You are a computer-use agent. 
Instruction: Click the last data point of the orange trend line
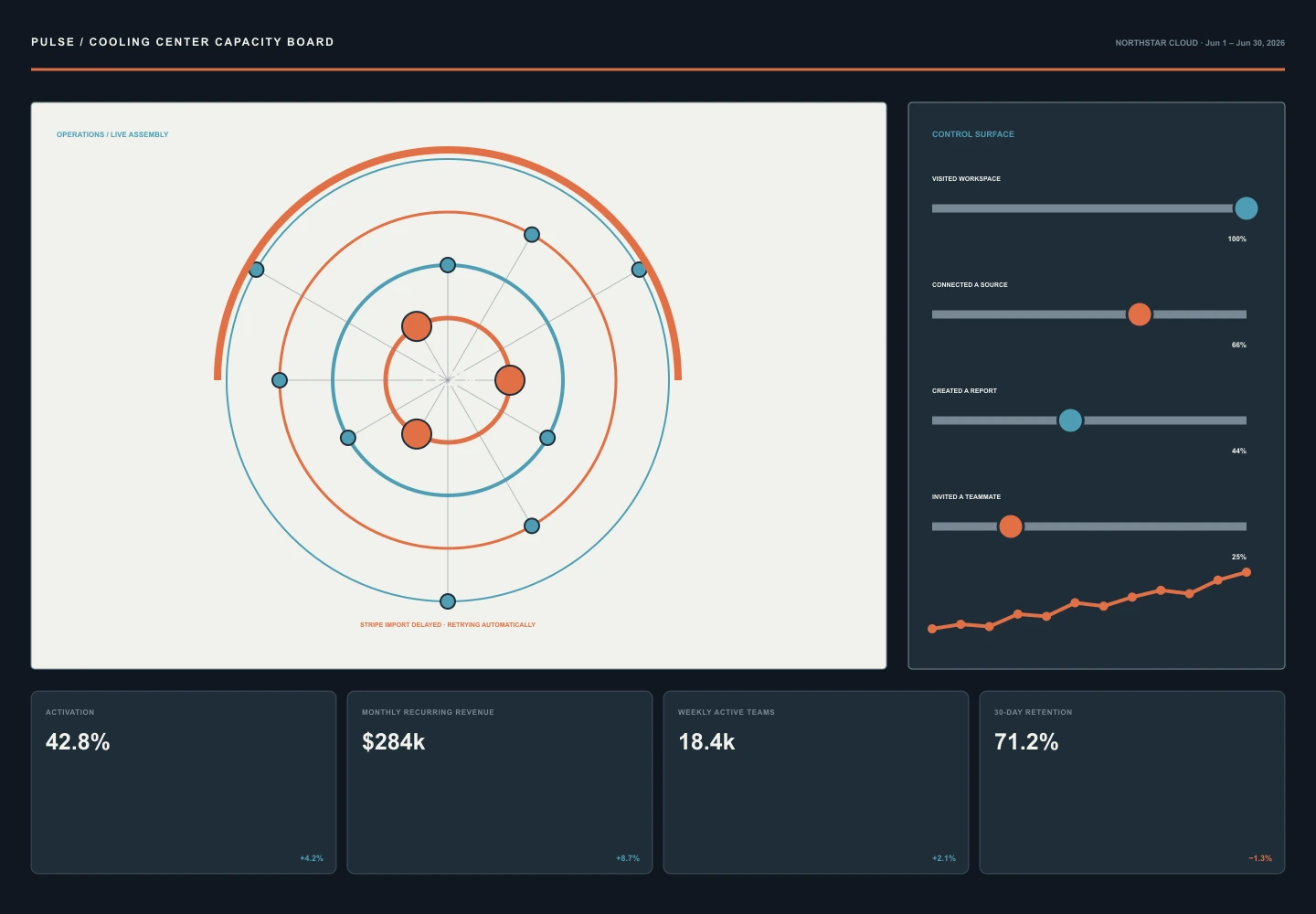point(1247,572)
